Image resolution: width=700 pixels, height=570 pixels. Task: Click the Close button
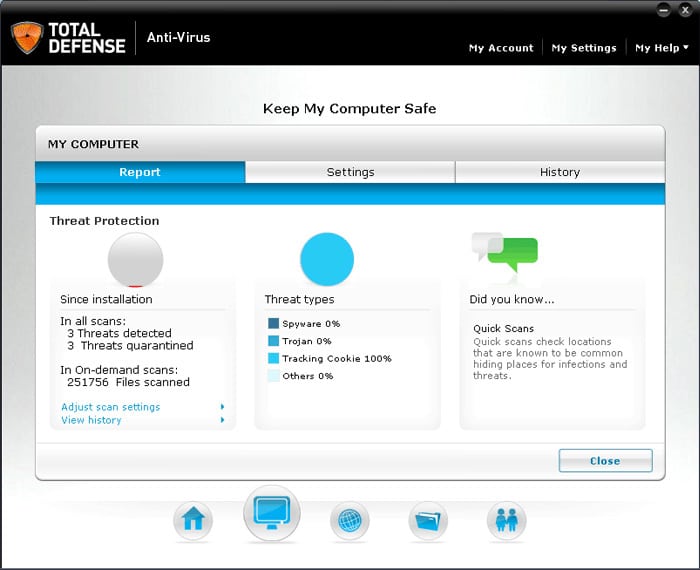pos(605,461)
